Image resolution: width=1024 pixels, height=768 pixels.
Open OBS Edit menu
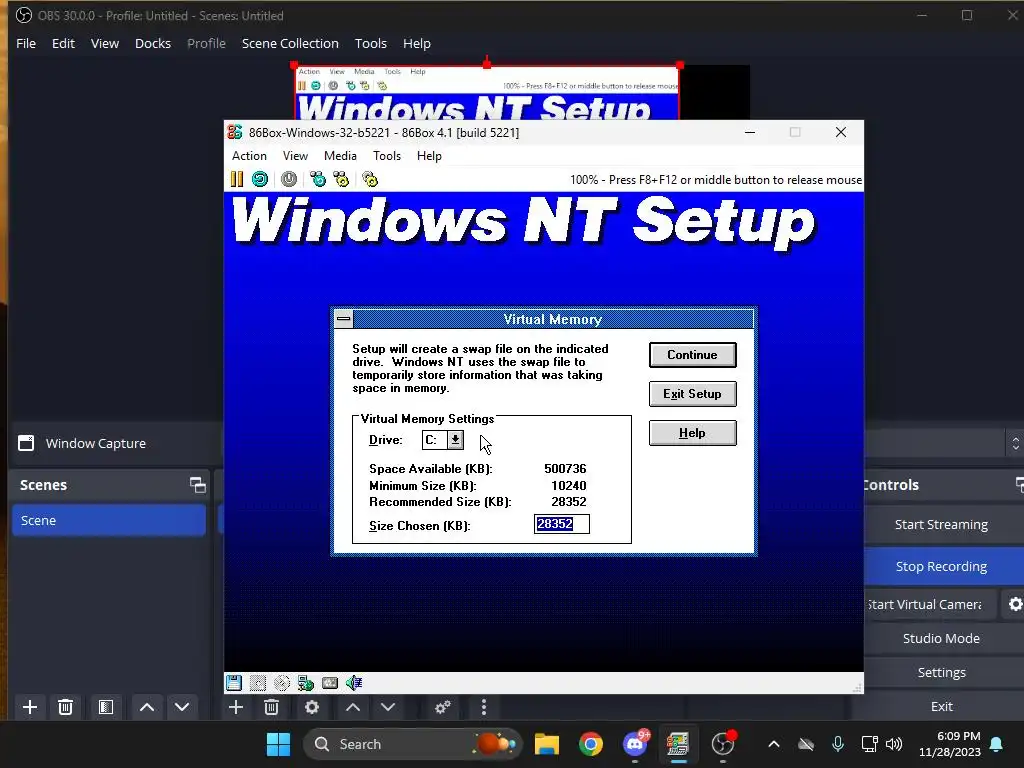coord(63,43)
